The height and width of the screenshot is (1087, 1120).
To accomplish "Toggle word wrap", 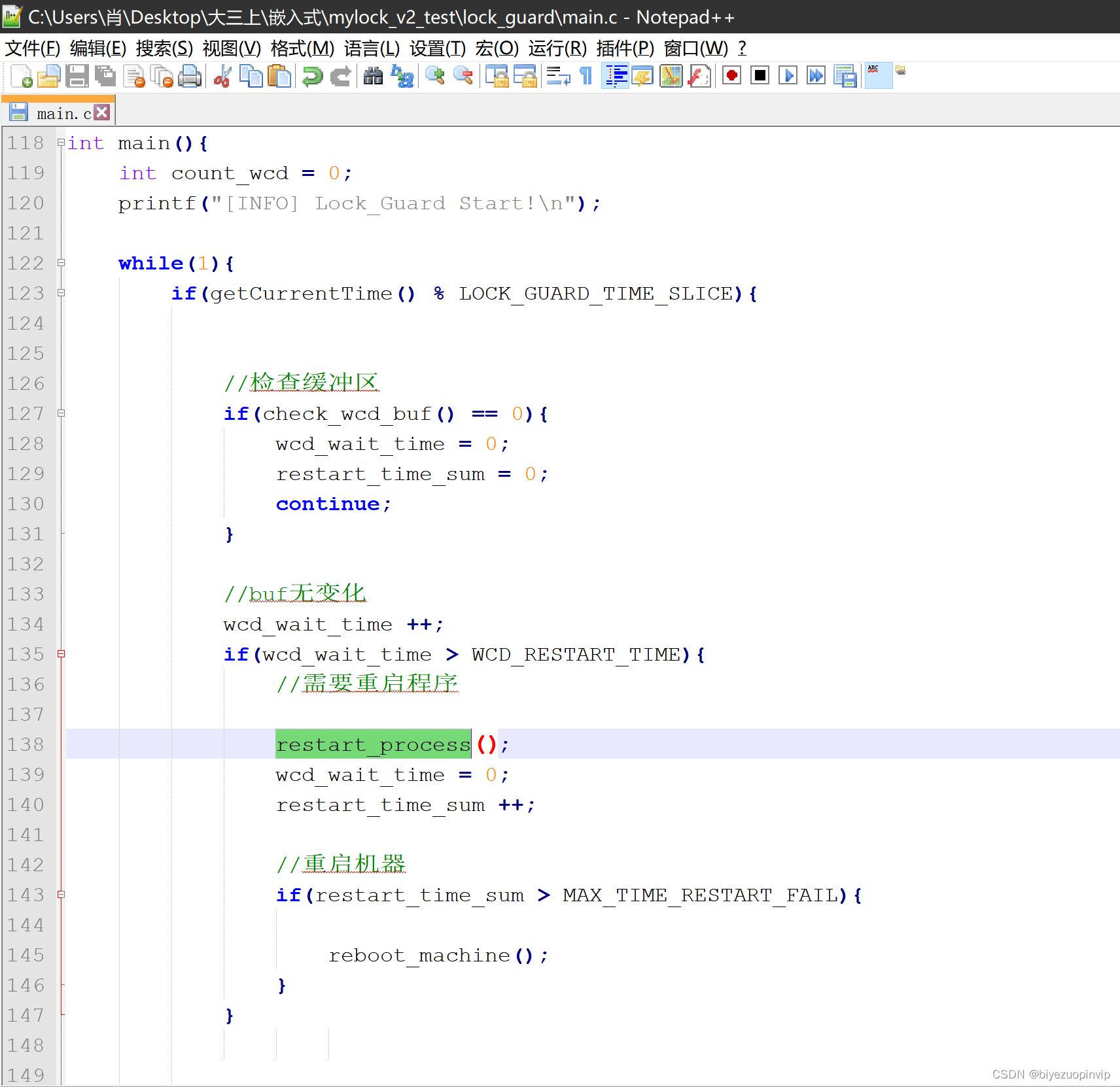I will point(558,77).
